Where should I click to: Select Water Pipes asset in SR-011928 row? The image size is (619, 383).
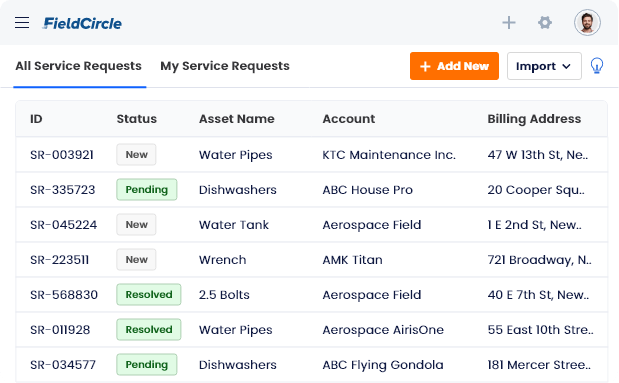pos(236,330)
